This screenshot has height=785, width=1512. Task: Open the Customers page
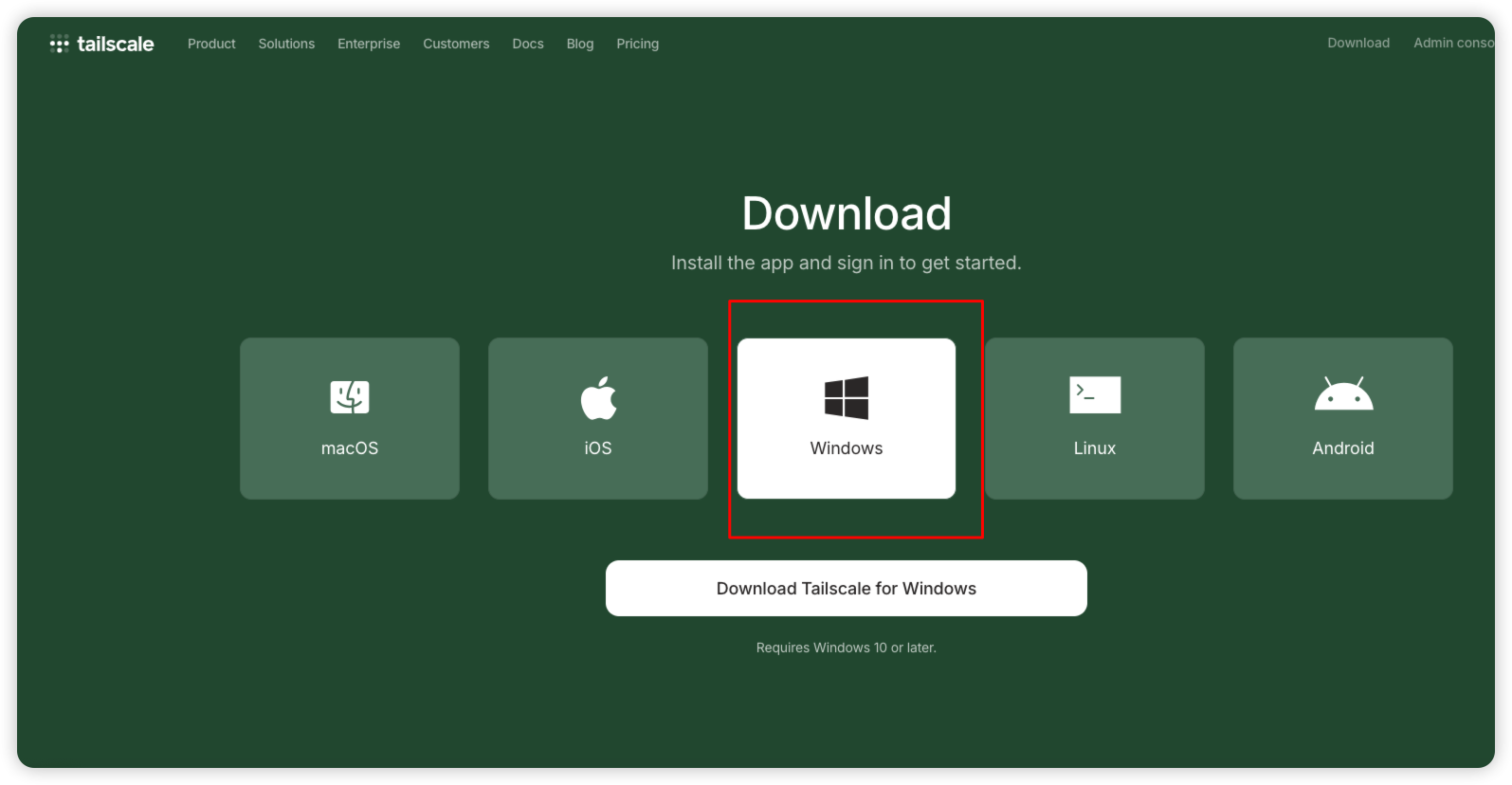click(456, 44)
